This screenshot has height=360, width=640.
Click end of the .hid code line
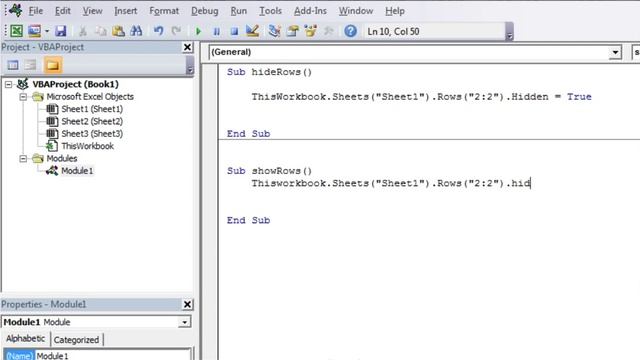tap(531, 183)
